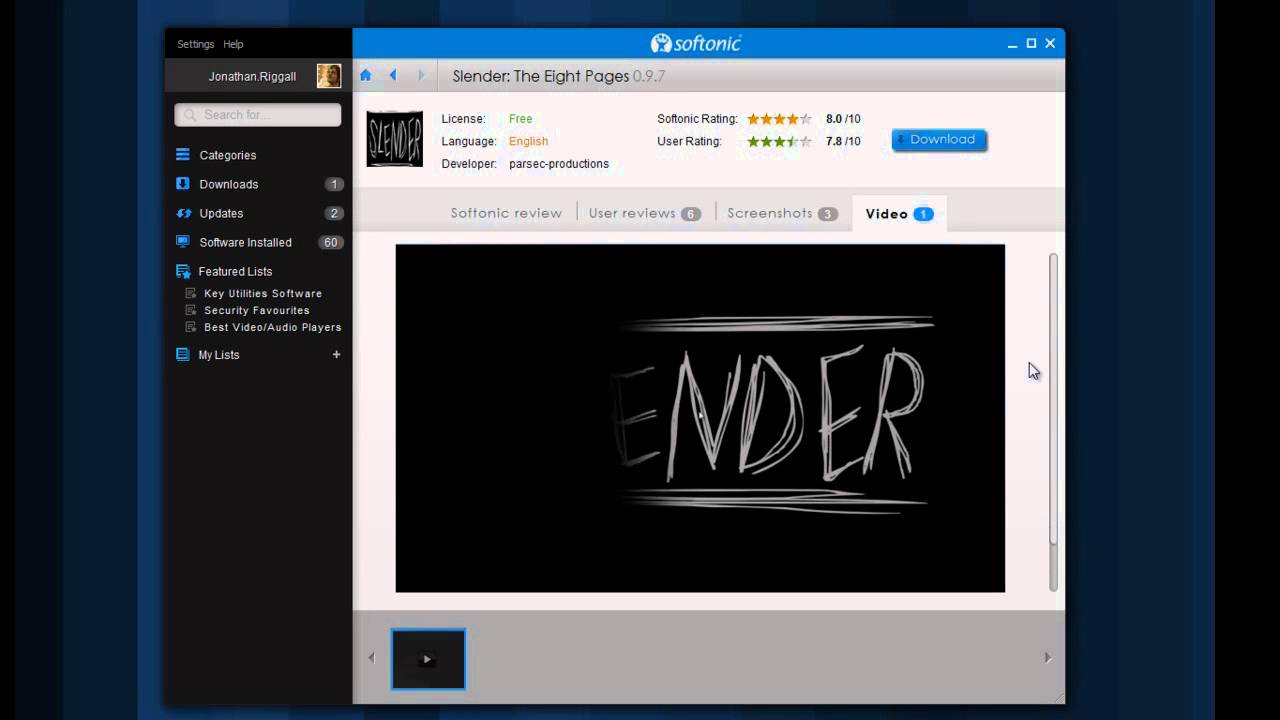Switch to the User reviews tab

[x=644, y=213]
